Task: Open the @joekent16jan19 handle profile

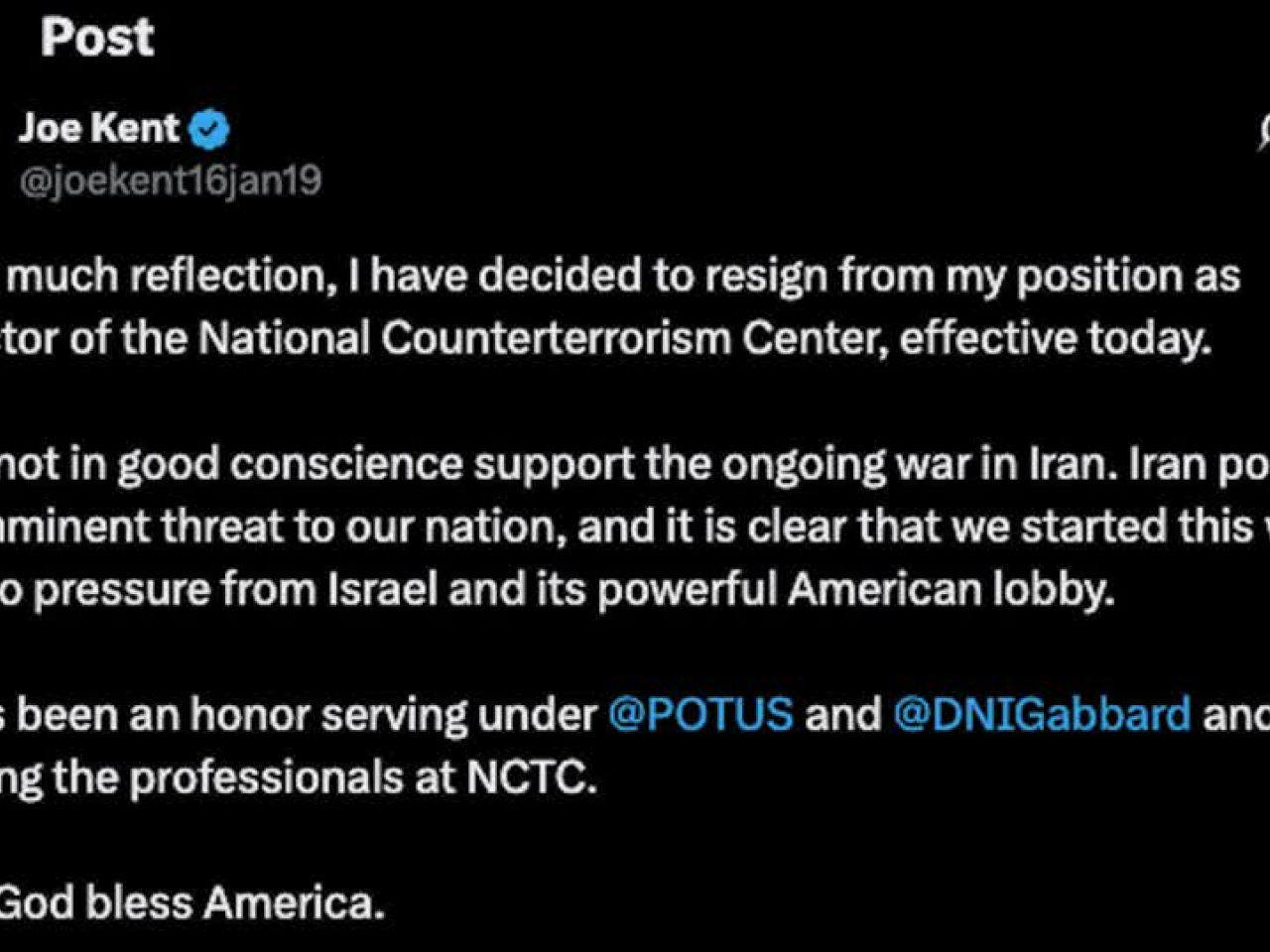Action: (171, 180)
